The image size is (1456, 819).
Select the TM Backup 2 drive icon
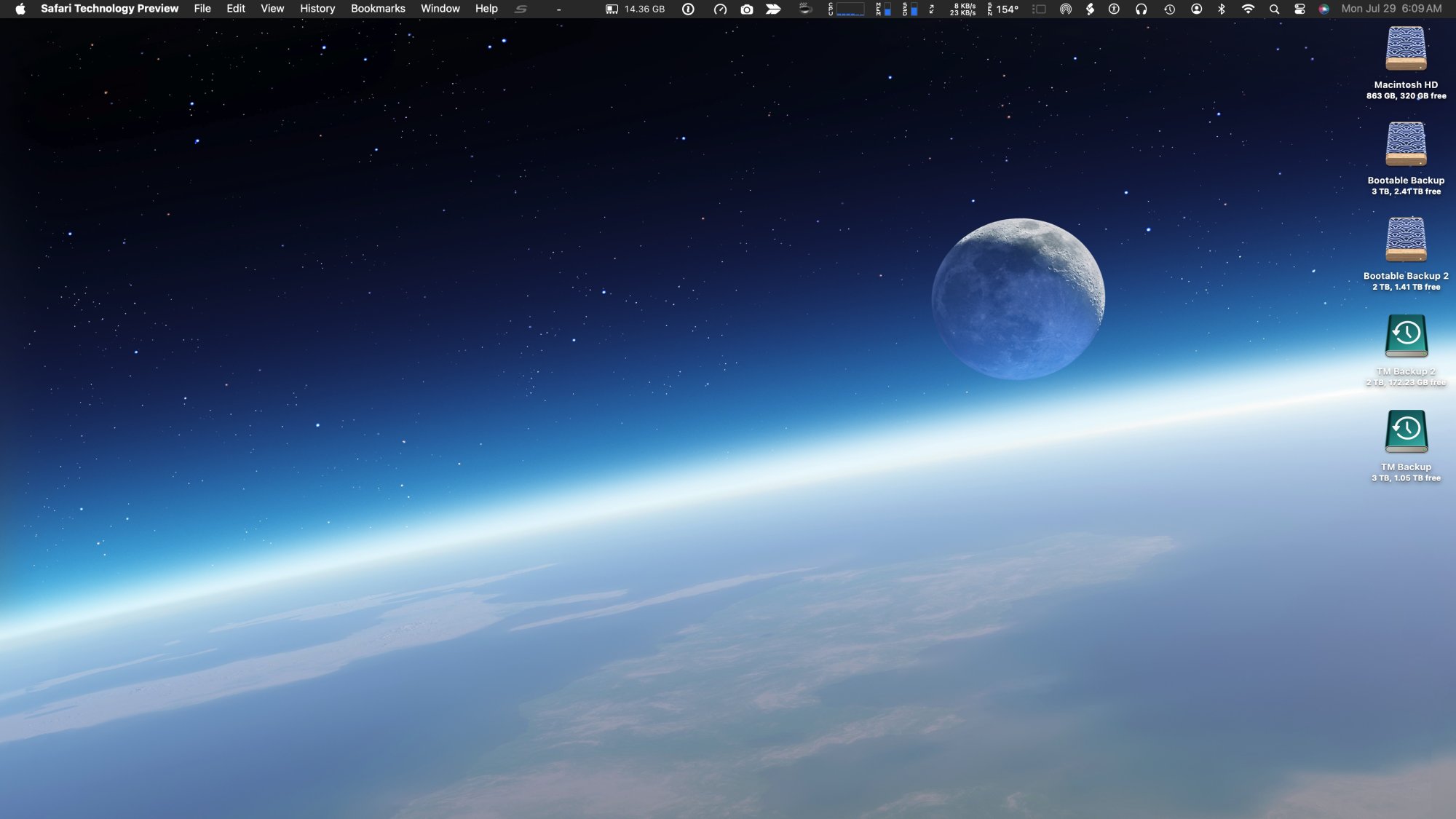pyautogui.click(x=1406, y=336)
